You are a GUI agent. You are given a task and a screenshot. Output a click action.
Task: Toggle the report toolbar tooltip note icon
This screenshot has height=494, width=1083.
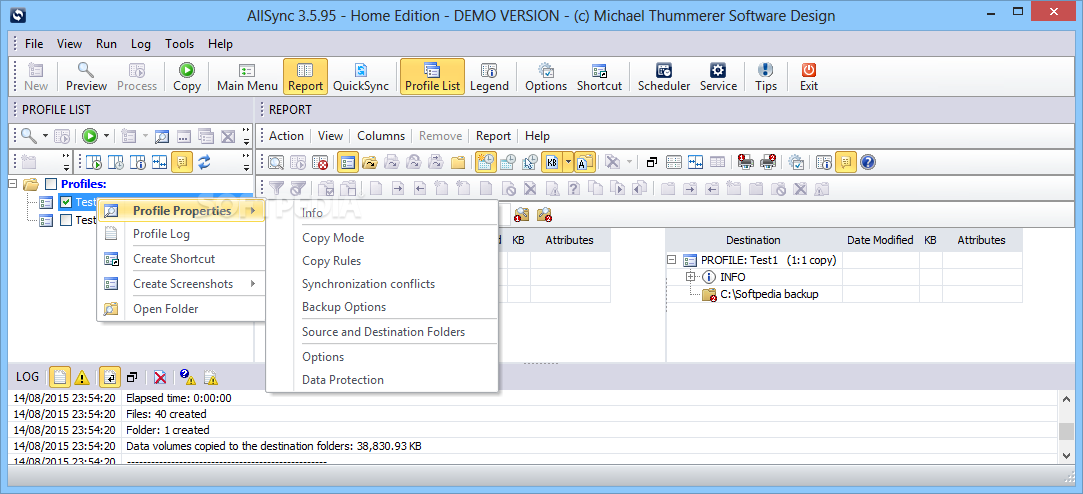[x=846, y=162]
